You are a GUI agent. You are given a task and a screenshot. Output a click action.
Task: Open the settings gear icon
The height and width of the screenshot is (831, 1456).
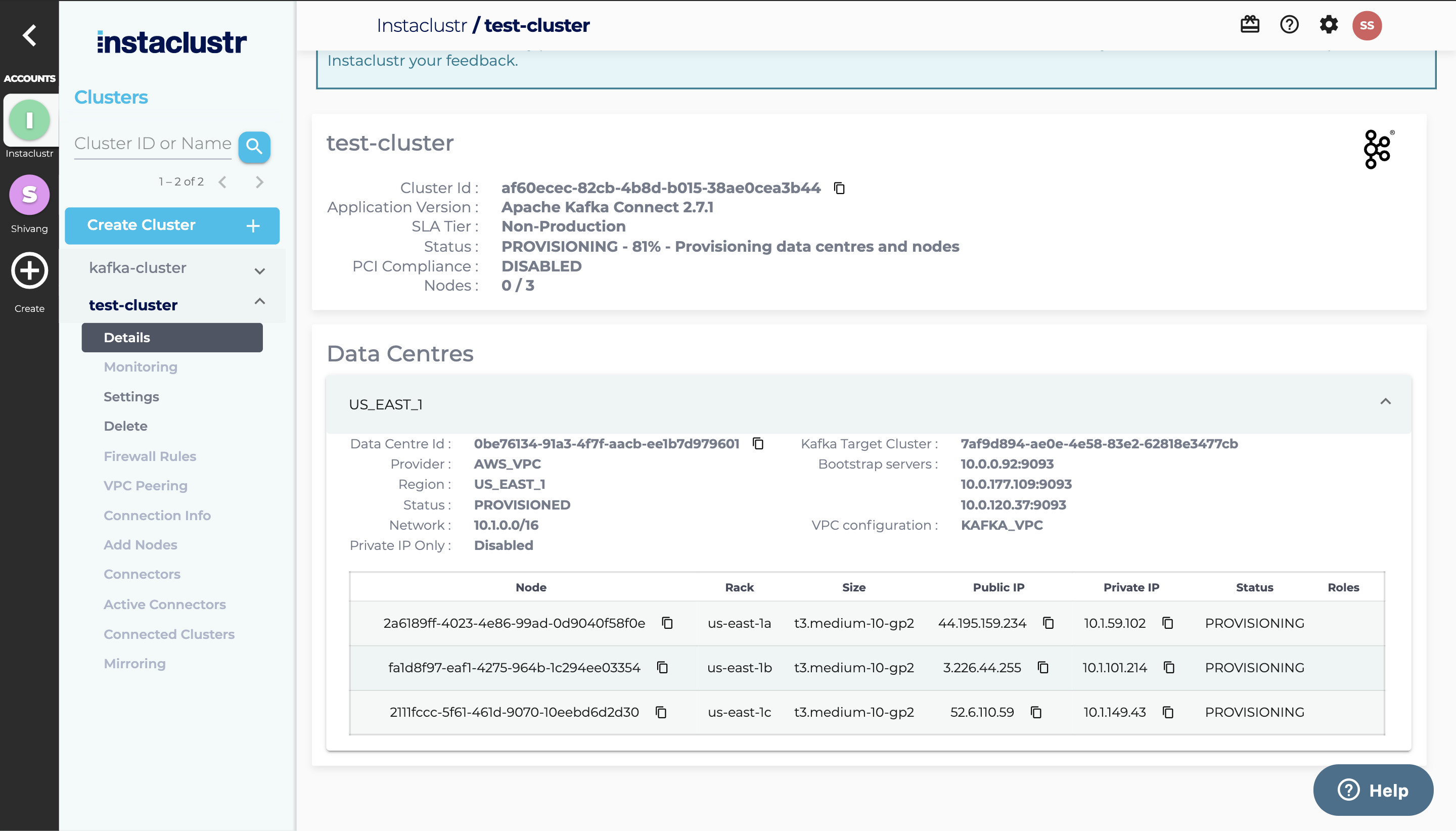(x=1328, y=25)
